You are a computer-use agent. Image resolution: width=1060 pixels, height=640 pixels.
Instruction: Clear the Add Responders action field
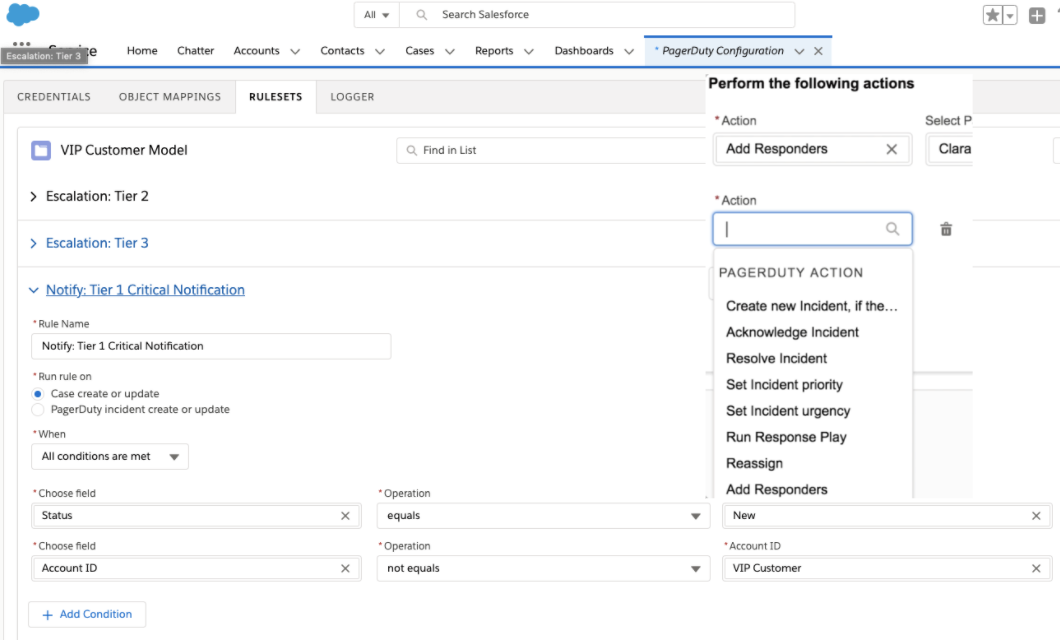892,149
